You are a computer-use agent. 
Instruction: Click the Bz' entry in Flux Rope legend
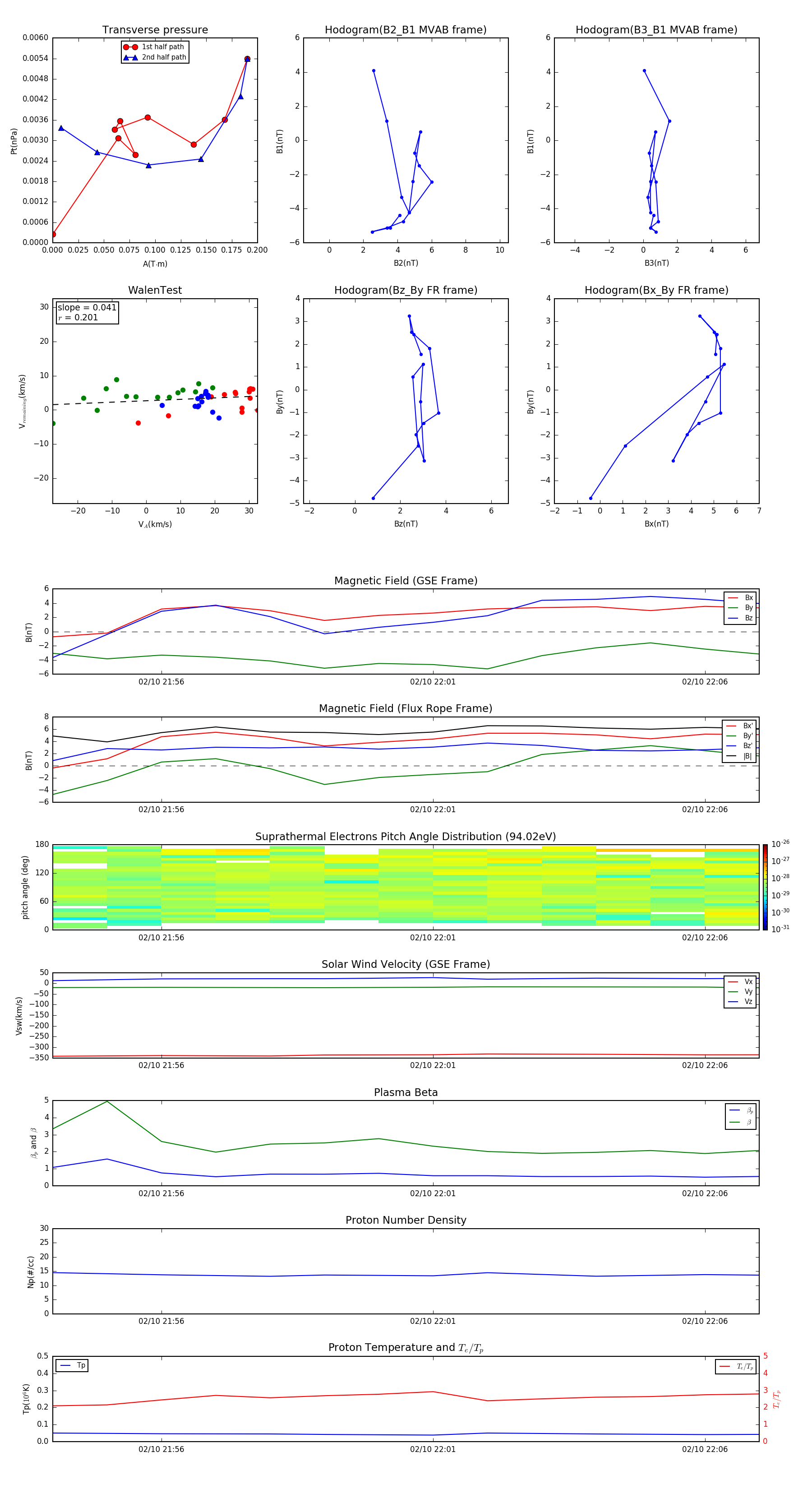click(x=739, y=746)
